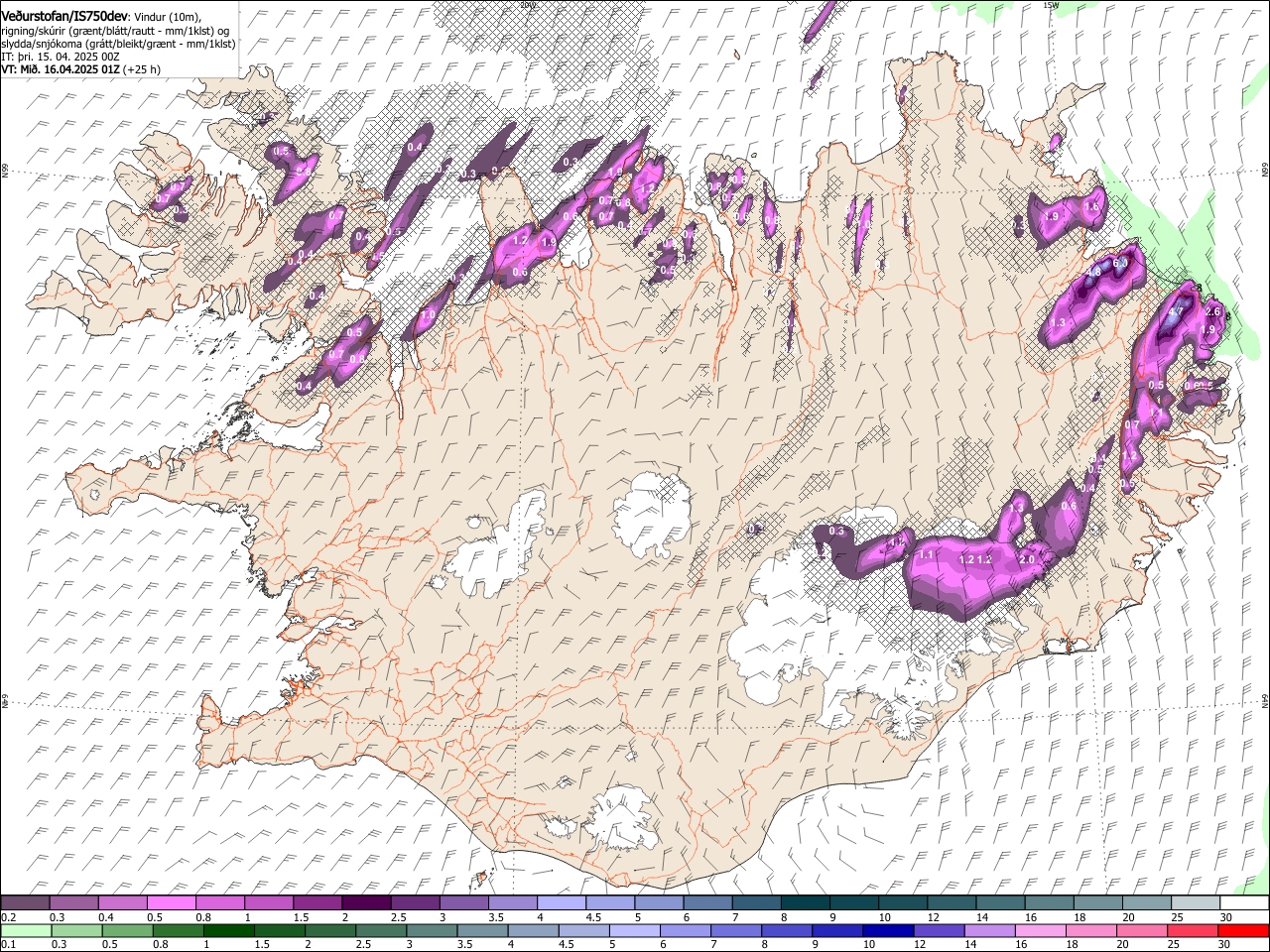Viewport: 1270px width, 952px height.
Task: Pick the bright red swatch after rain legend 30
Action: pos(1243,930)
